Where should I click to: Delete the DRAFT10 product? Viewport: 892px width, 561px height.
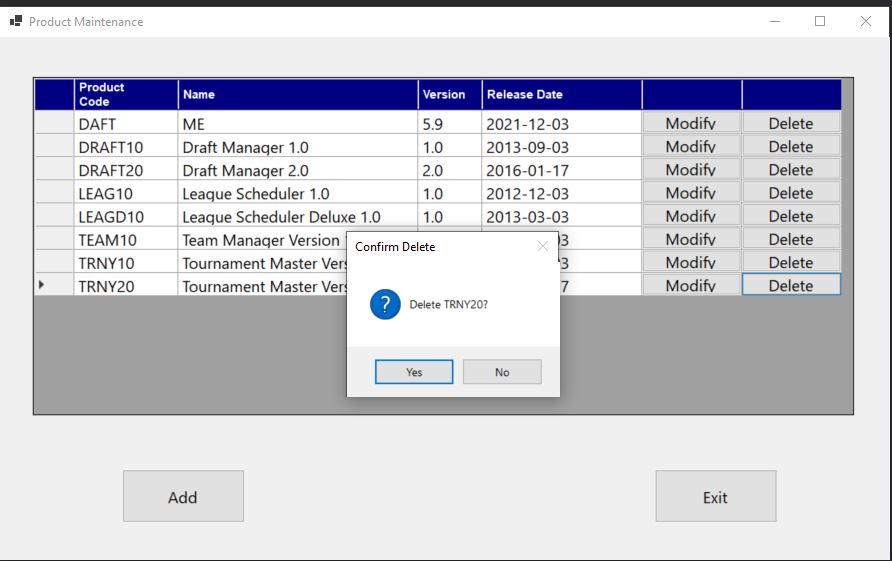coord(791,146)
